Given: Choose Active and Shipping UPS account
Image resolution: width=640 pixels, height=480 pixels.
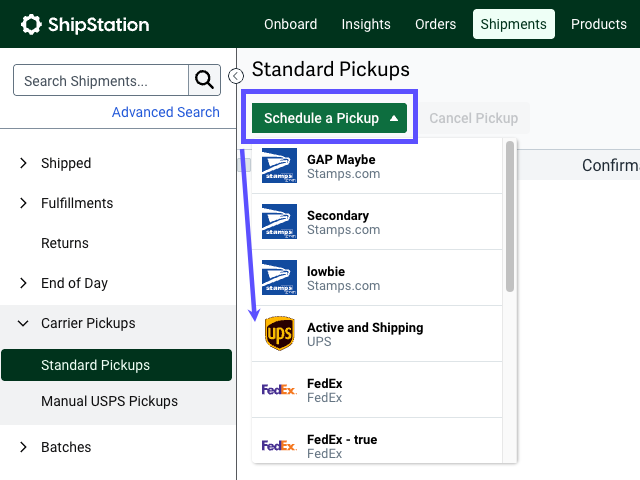Looking at the screenshot, I should click(377, 333).
